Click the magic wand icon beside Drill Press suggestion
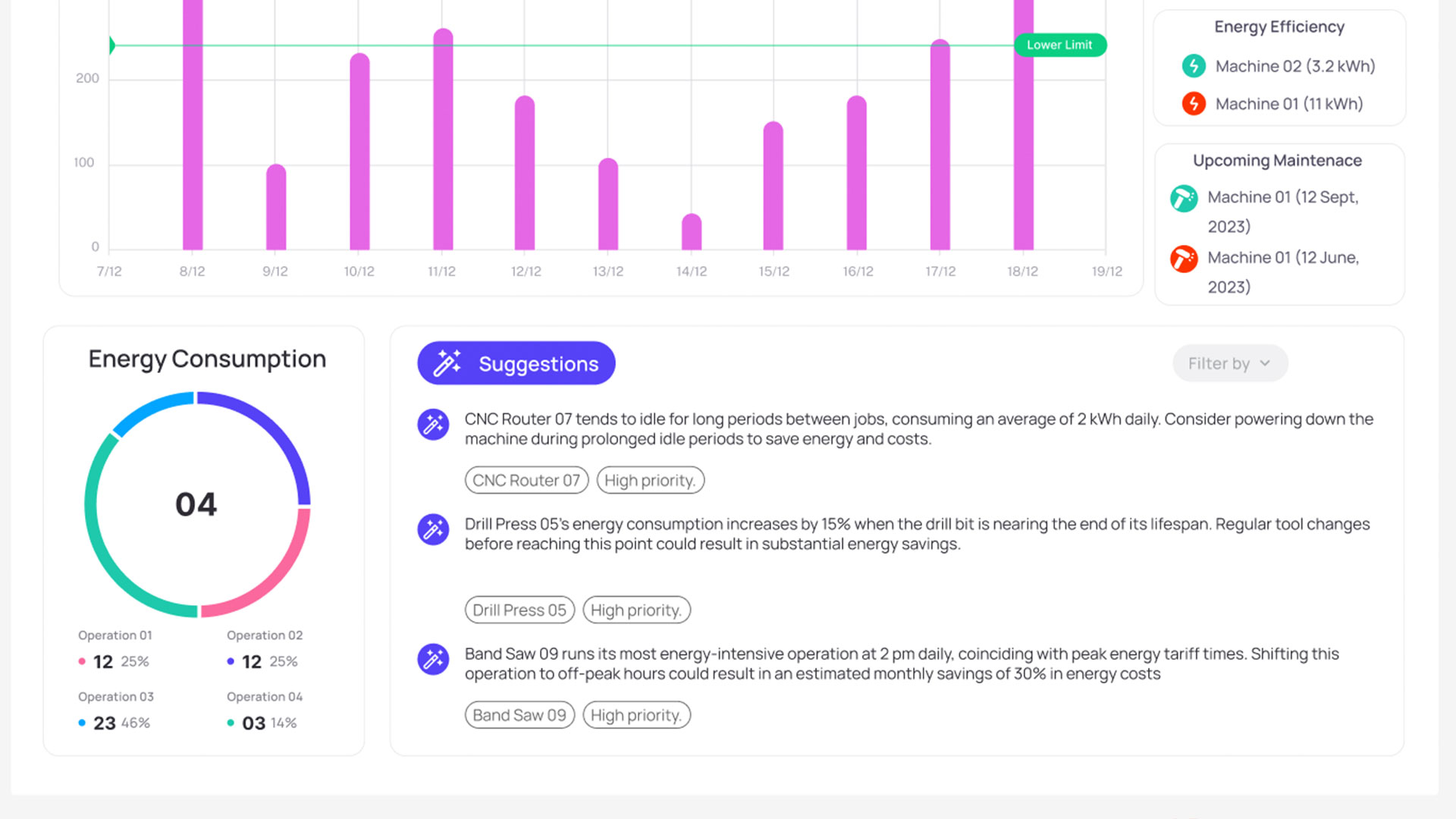The height and width of the screenshot is (819, 1456). coord(433,529)
